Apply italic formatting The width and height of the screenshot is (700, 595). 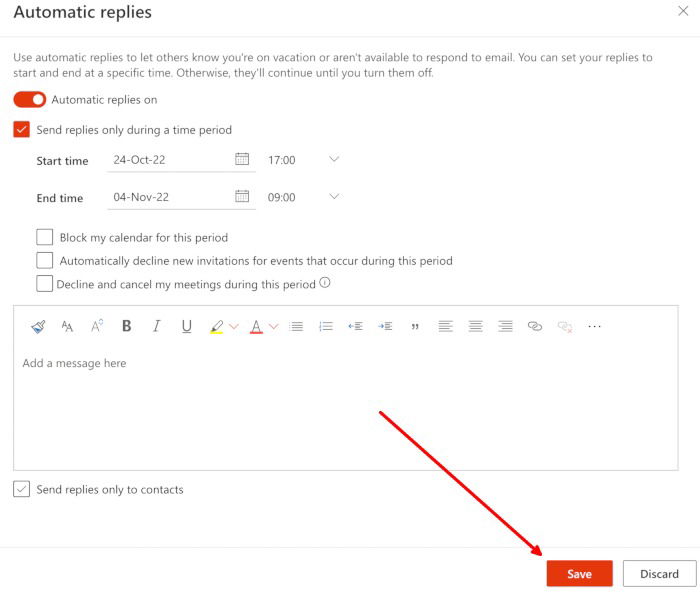pyautogui.click(x=156, y=326)
